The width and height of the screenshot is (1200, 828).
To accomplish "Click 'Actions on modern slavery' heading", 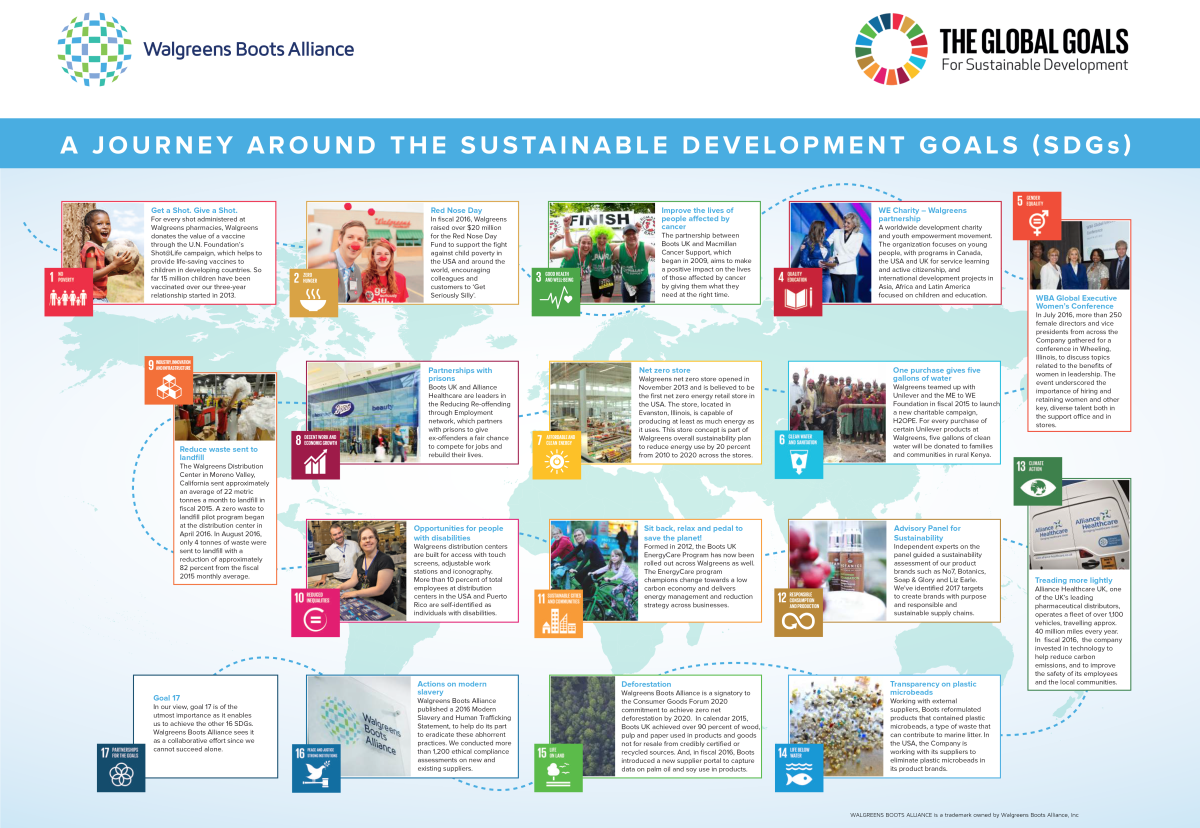I will point(453,687).
